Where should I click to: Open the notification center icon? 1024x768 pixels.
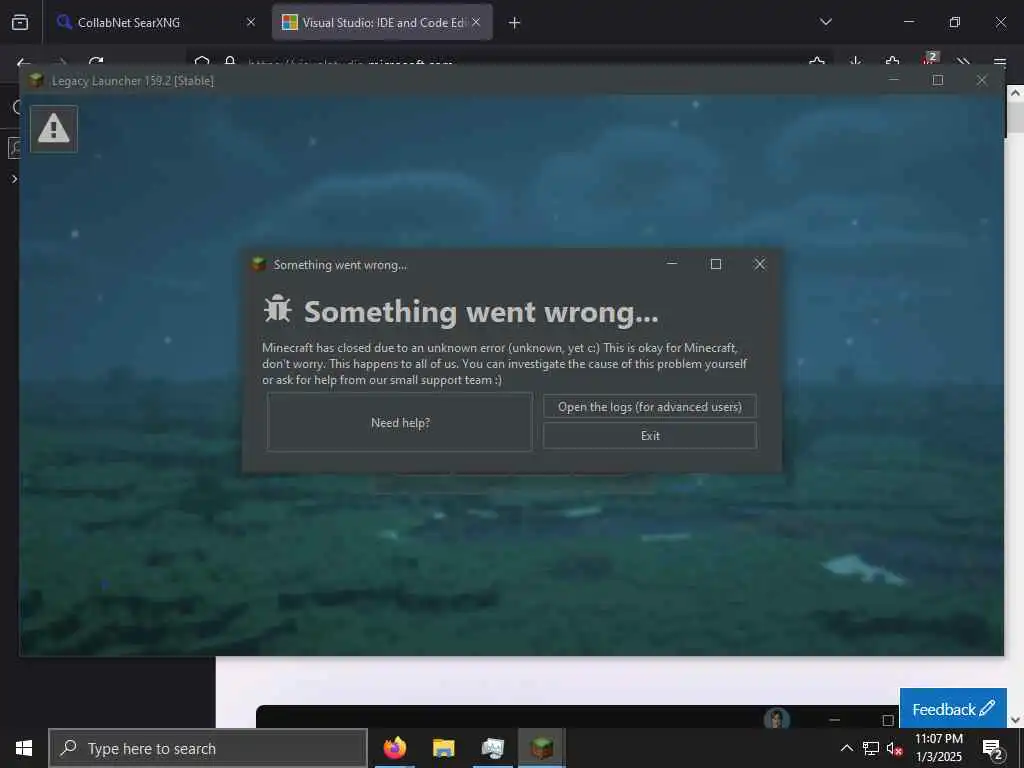click(993, 749)
